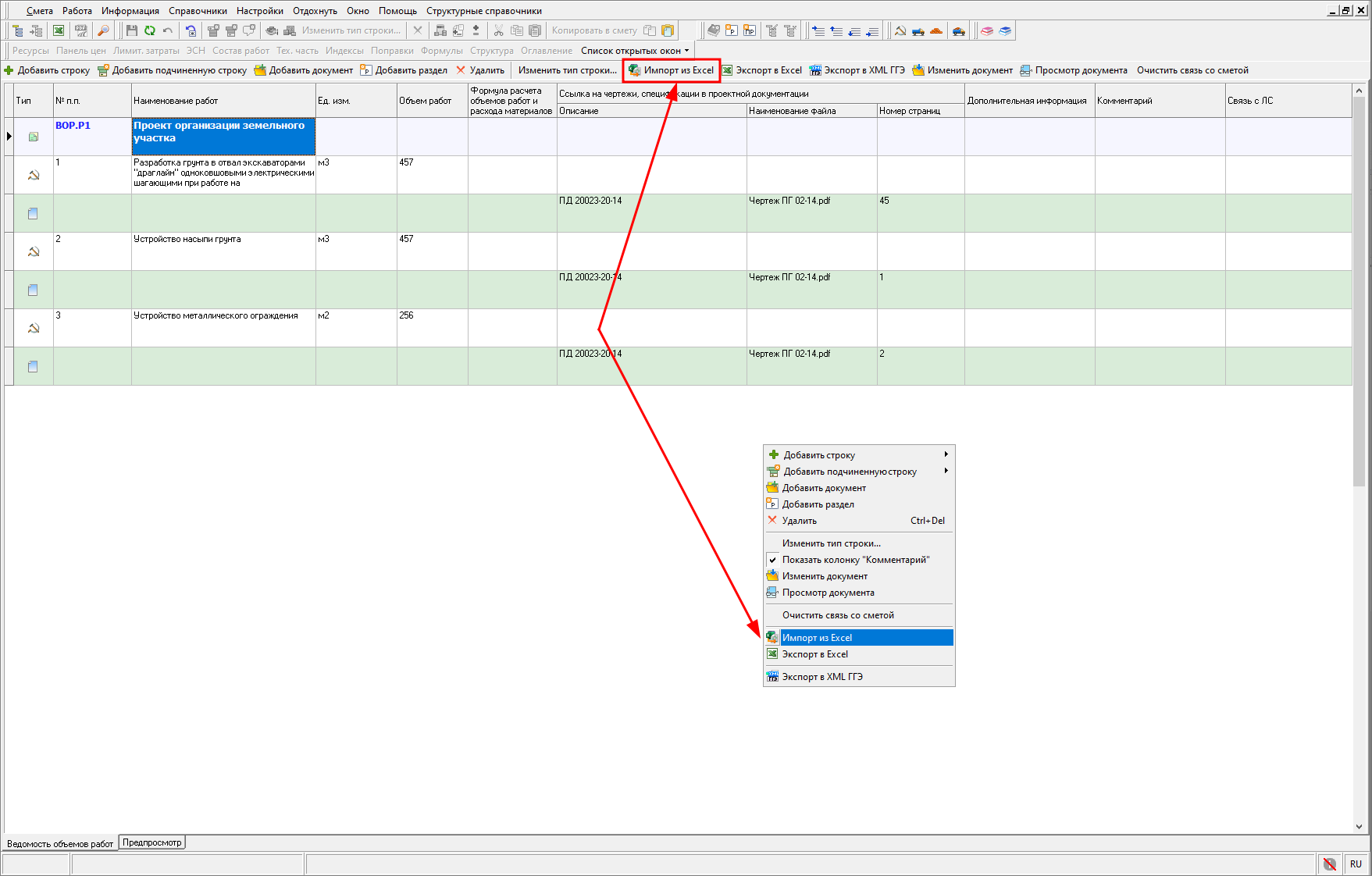Toggle the RU keyboard layout indicator
Viewport: 1372px width, 876px height.
tap(1356, 864)
